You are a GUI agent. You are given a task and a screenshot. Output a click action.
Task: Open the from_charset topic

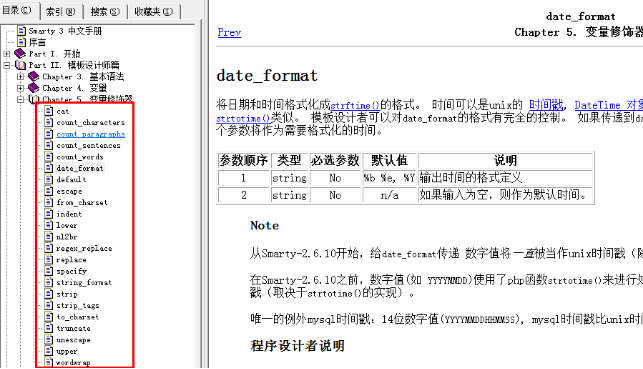pos(82,203)
